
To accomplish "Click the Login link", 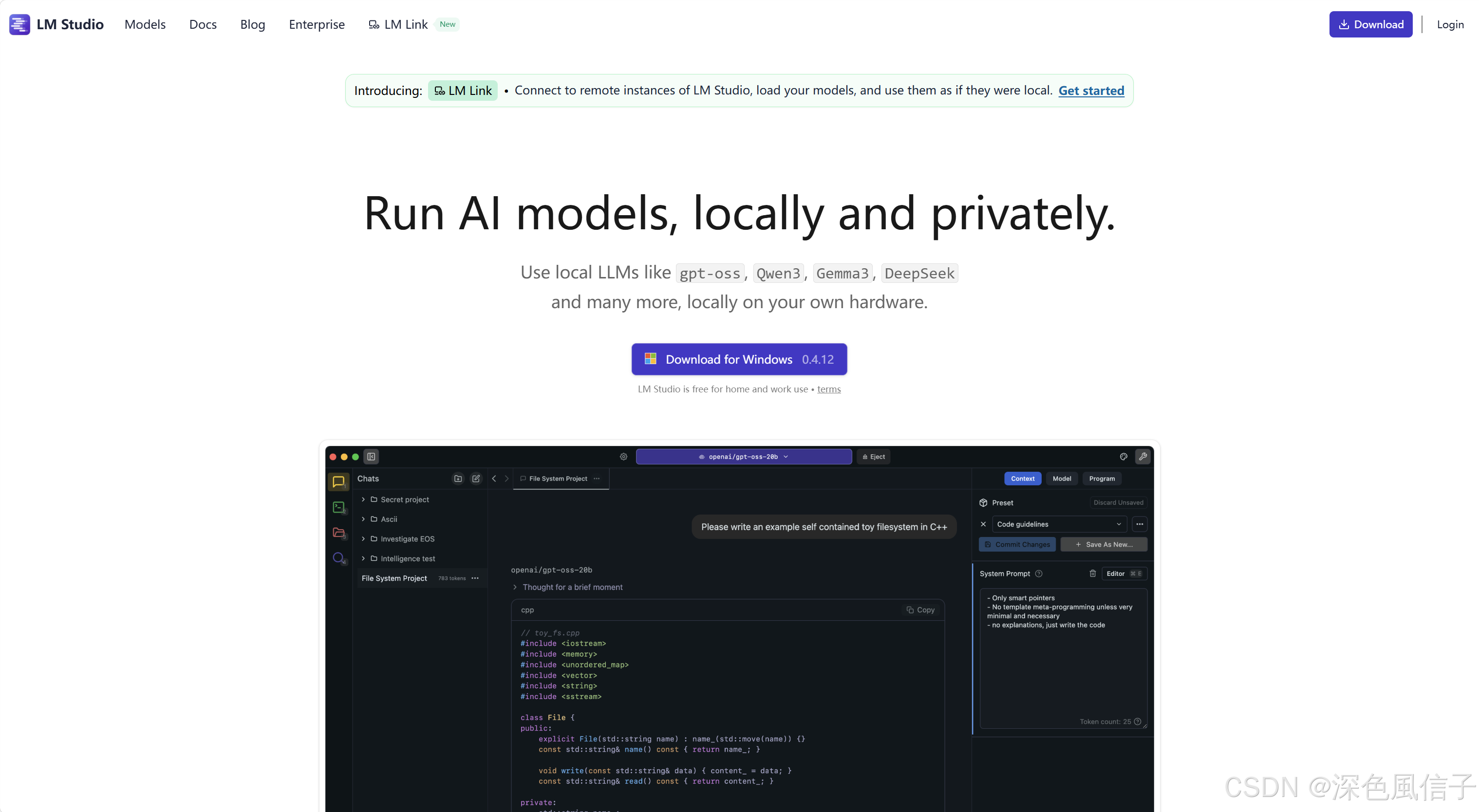I will pyautogui.click(x=1450, y=24).
